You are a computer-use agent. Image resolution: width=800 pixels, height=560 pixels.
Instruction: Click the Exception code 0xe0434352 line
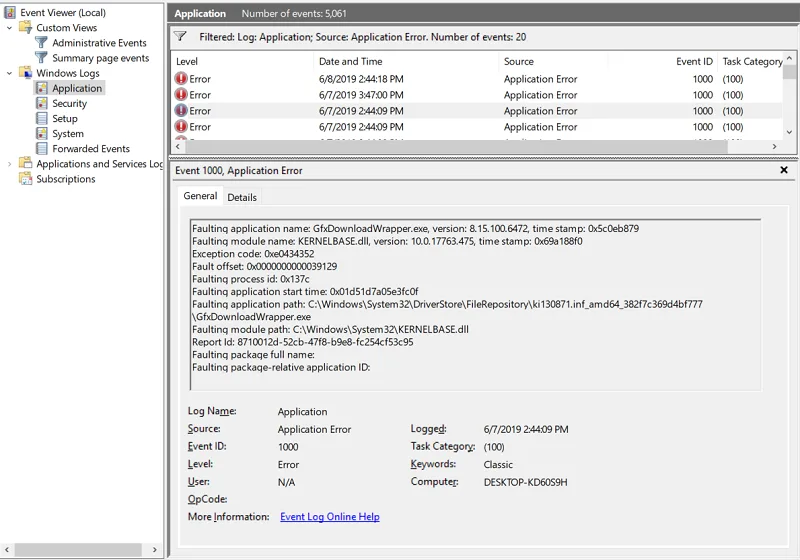253,253
